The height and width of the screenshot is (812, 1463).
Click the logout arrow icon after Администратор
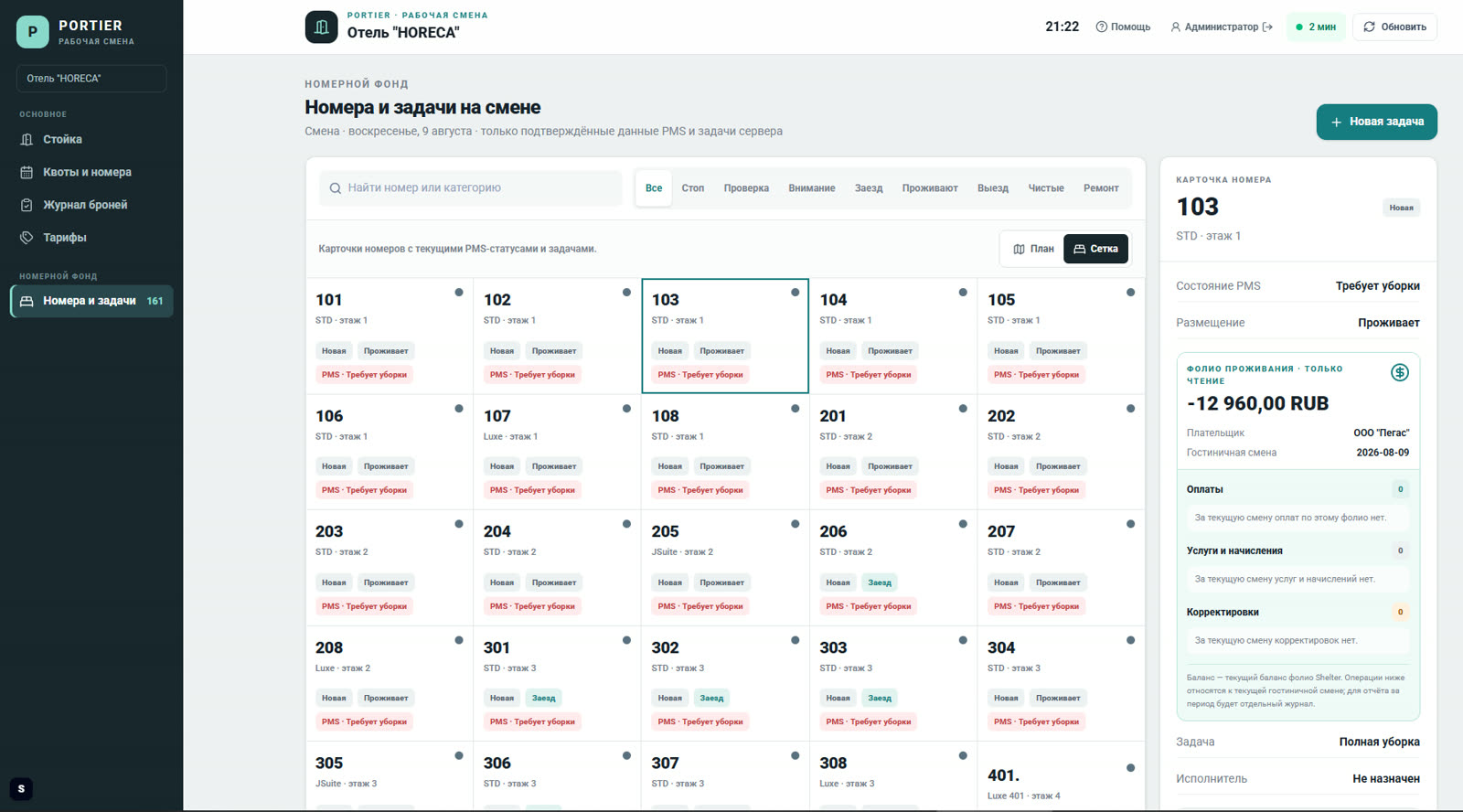[1267, 27]
